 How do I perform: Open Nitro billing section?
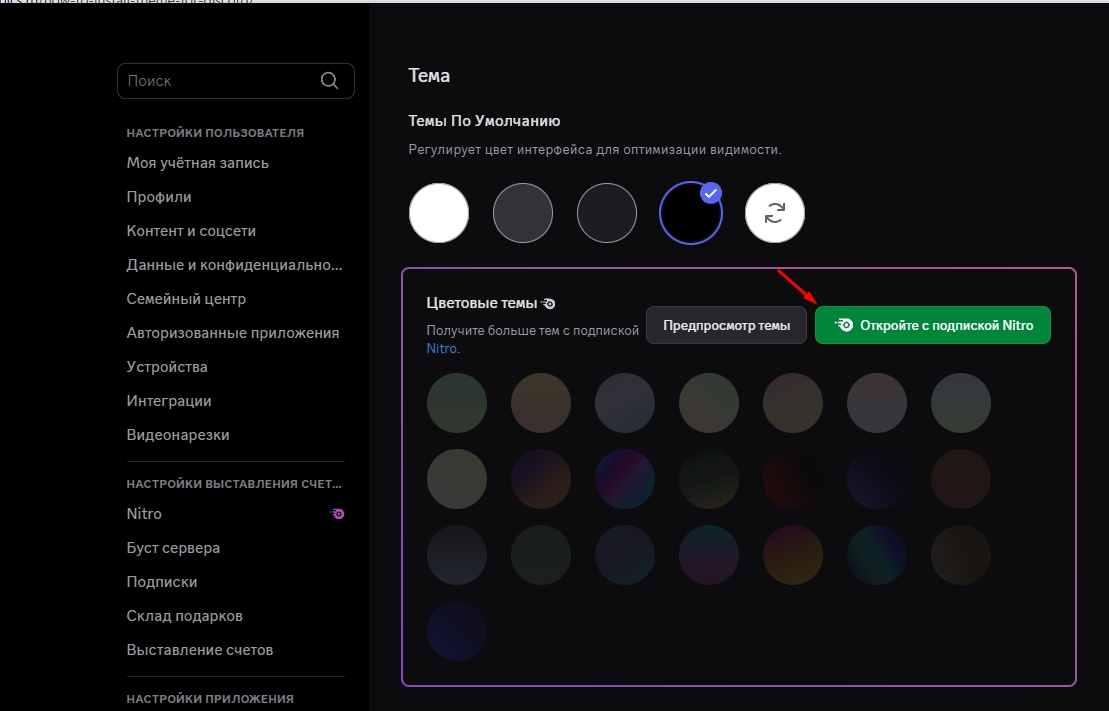tap(144, 514)
